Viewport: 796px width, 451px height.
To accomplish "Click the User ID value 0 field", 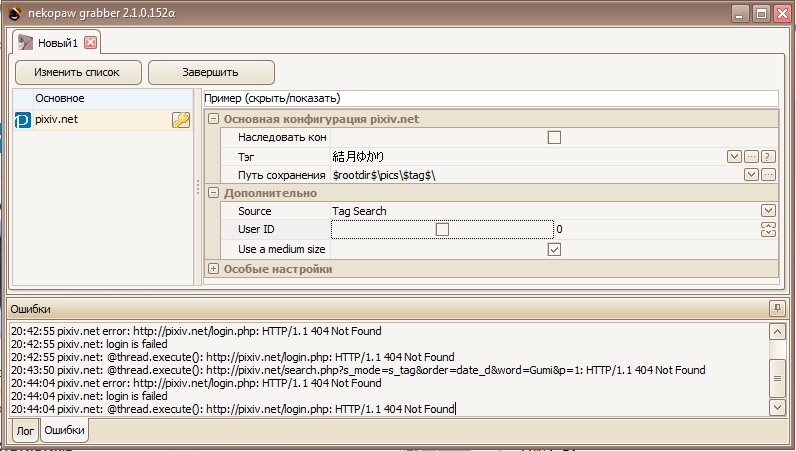I will (x=657, y=230).
